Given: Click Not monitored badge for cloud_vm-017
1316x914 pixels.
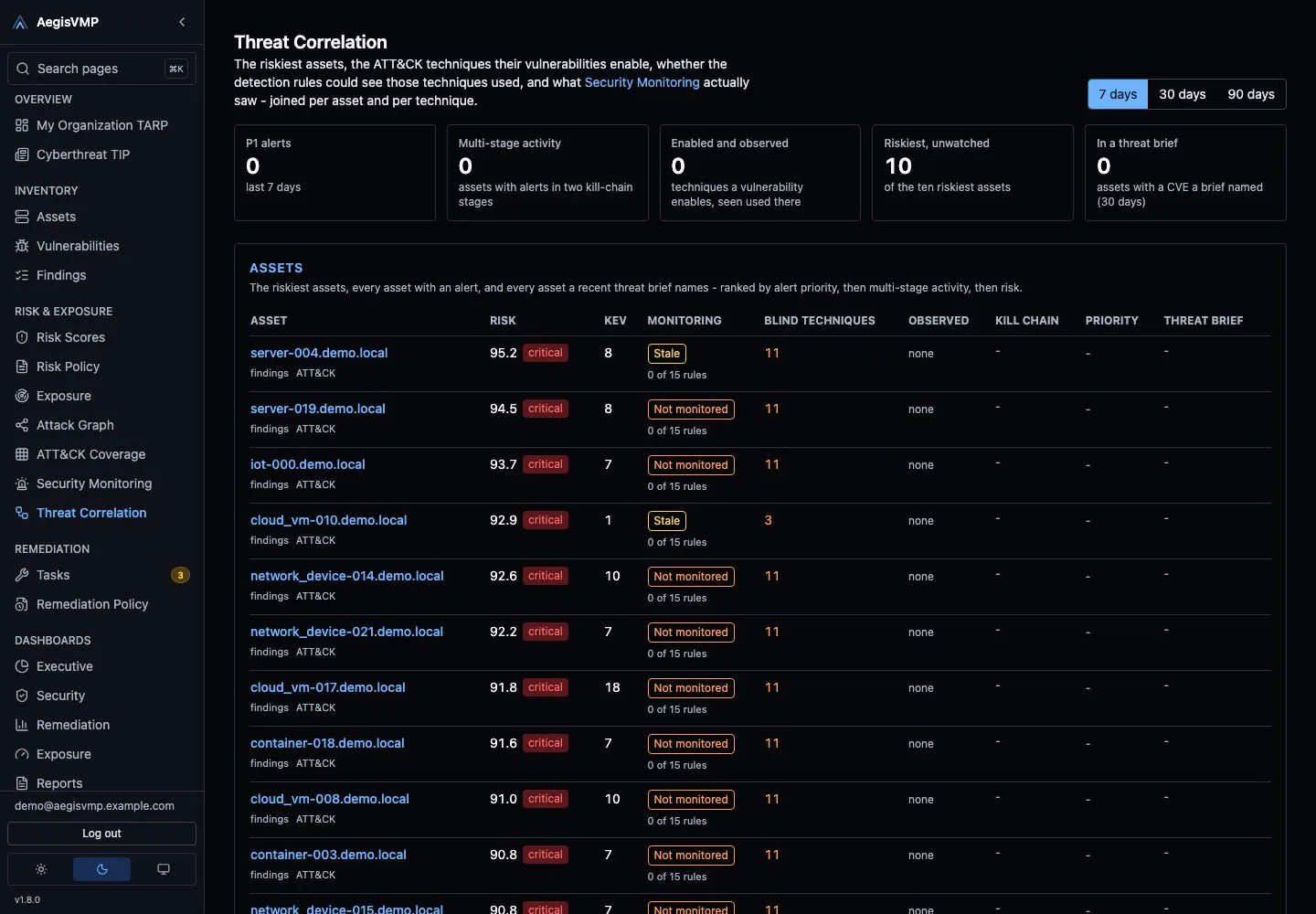Looking at the screenshot, I should 691,688.
